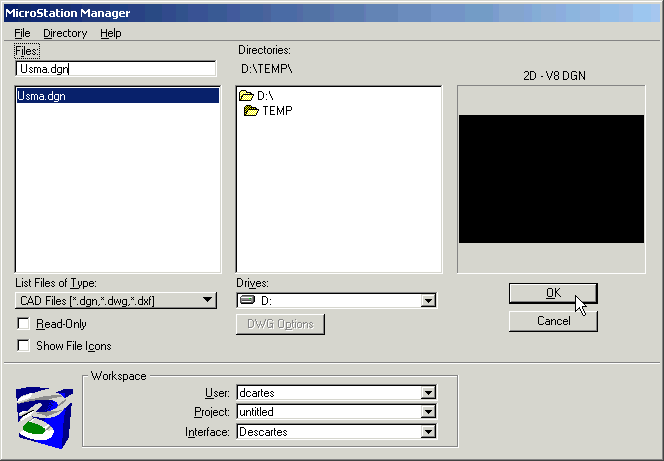Viewport: 664px width, 461px height.
Task: Enable the Read-Only checkbox
Action: tap(23, 324)
